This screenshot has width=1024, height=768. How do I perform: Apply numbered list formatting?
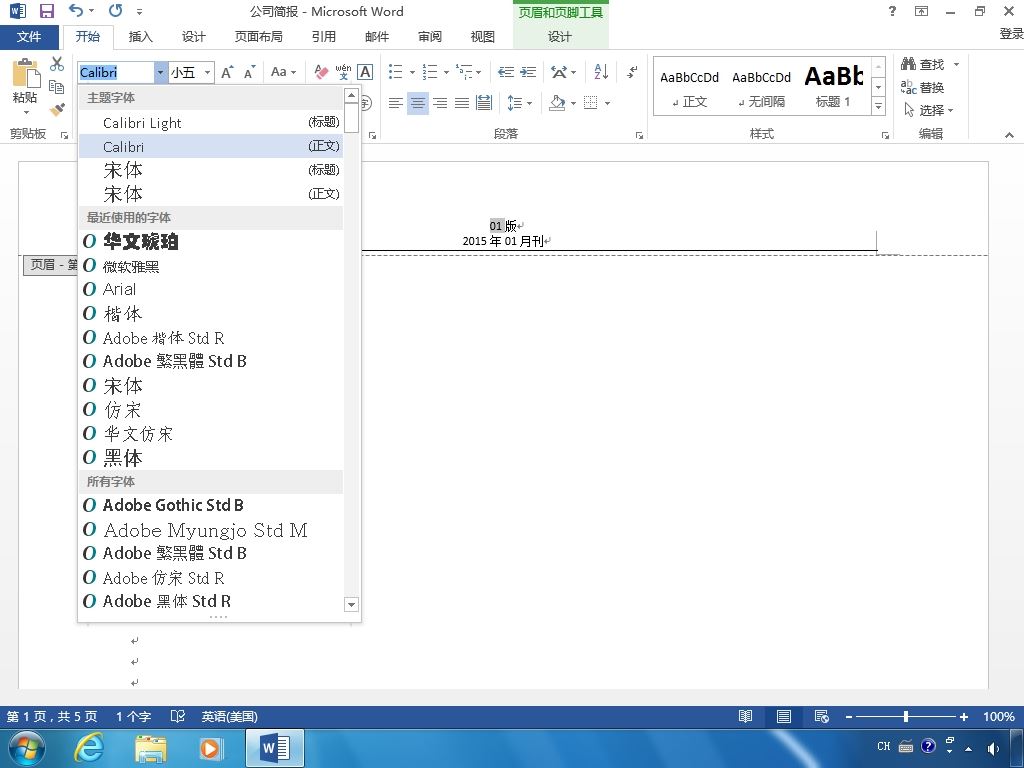(430, 71)
